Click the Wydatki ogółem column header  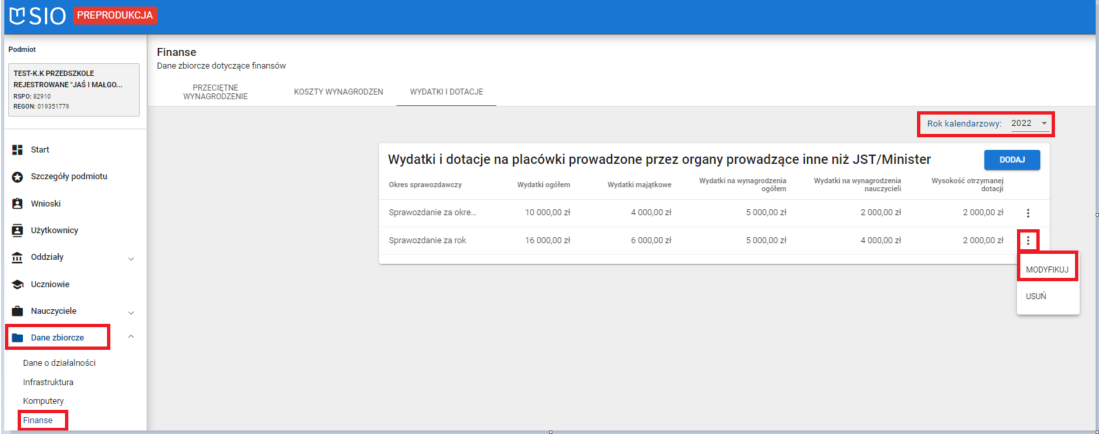tap(543, 185)
